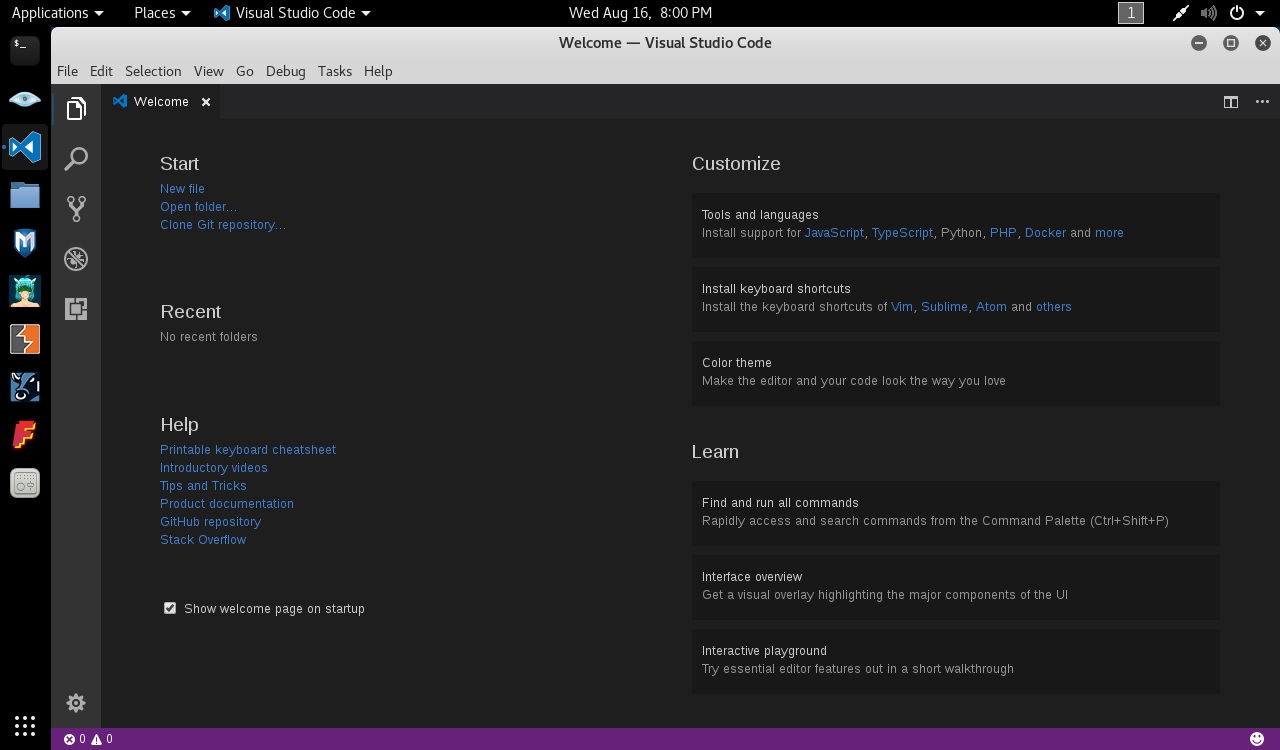This screenshot has width=1280, height=750.
Task: Open the Tasks menu
Action: click(334, 71)
